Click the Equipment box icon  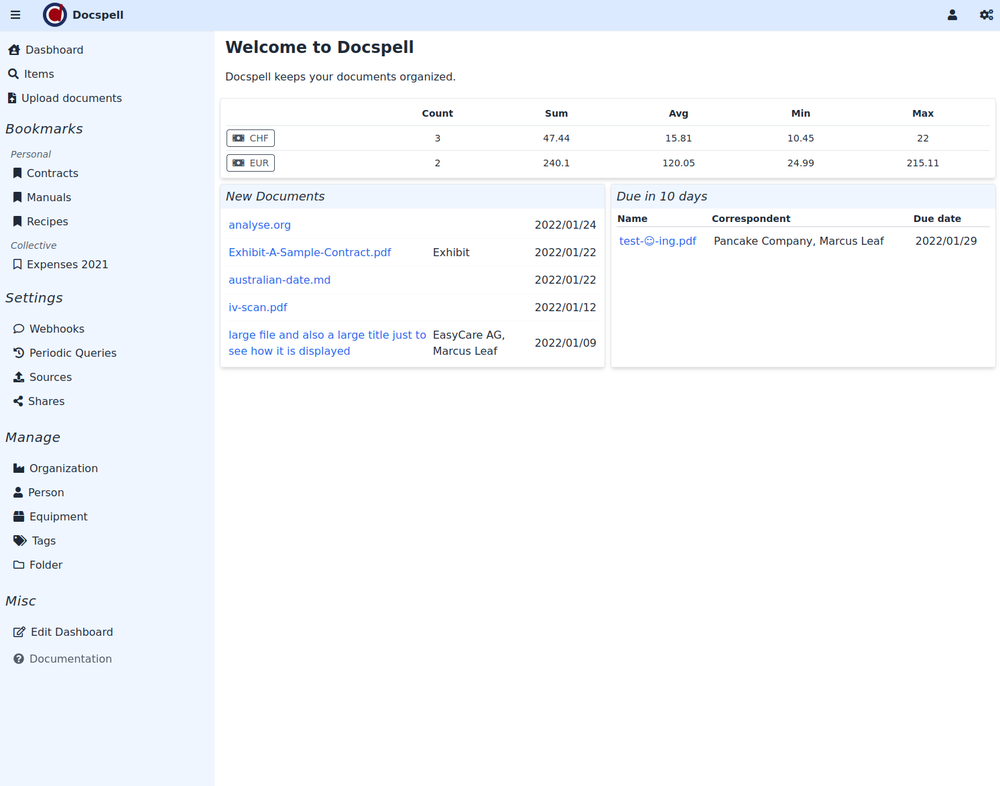(19, 517)
